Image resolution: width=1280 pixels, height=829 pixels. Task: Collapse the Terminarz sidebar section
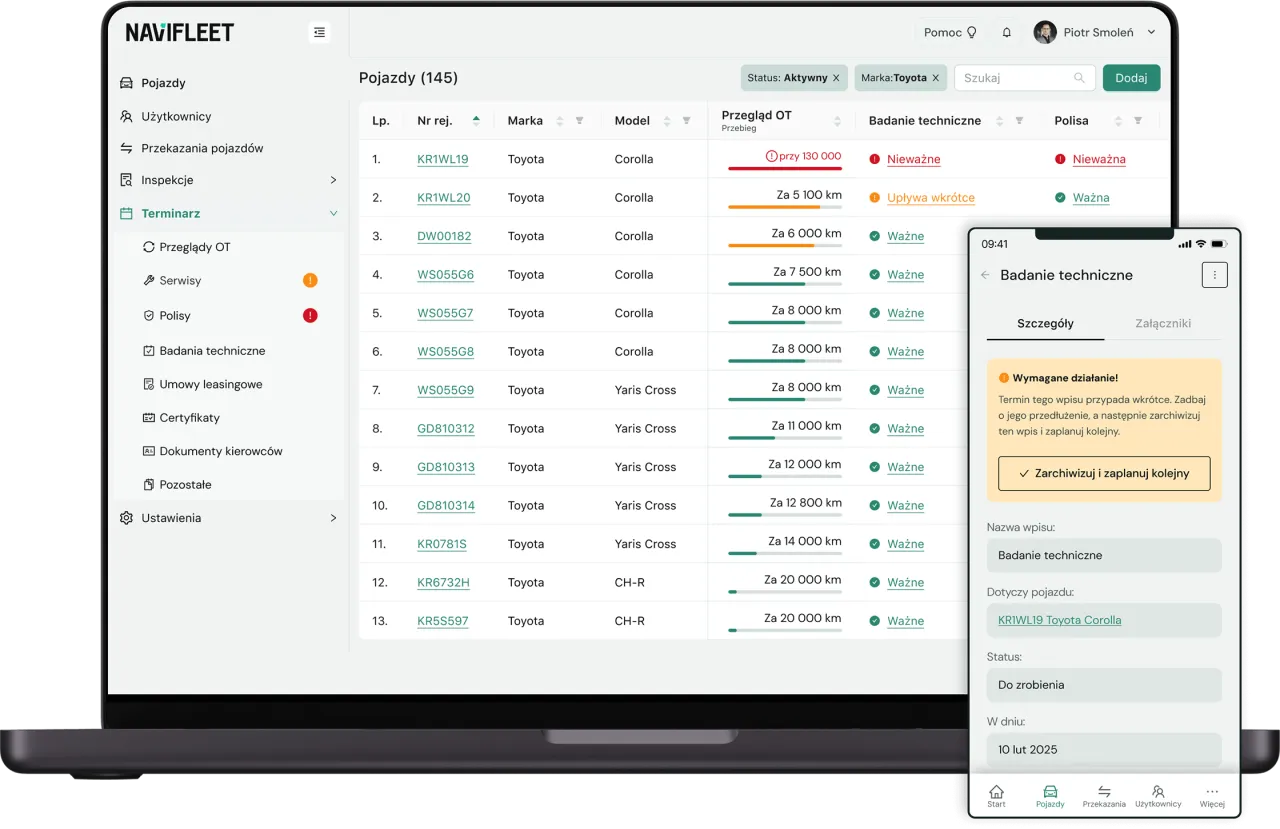333,213
